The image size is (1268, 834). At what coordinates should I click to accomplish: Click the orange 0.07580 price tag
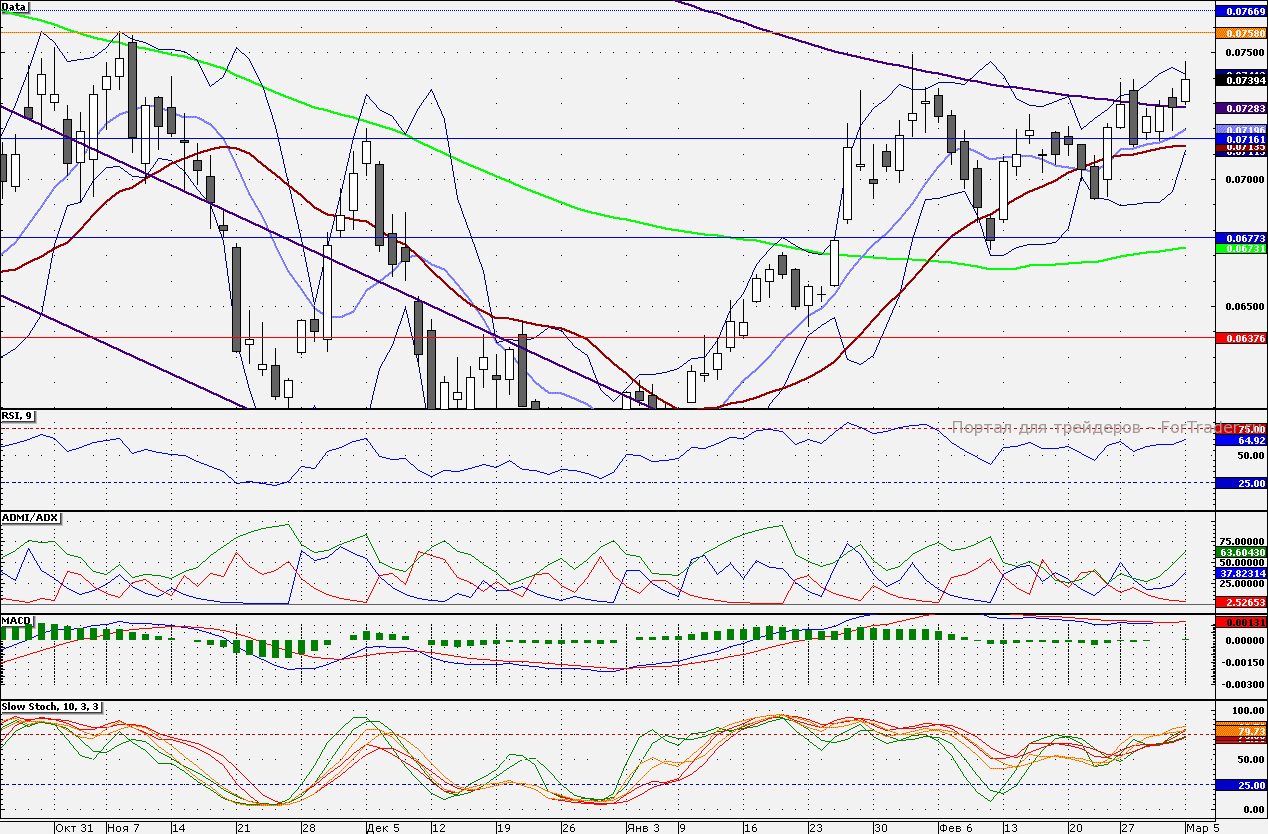click(1240, 33)
